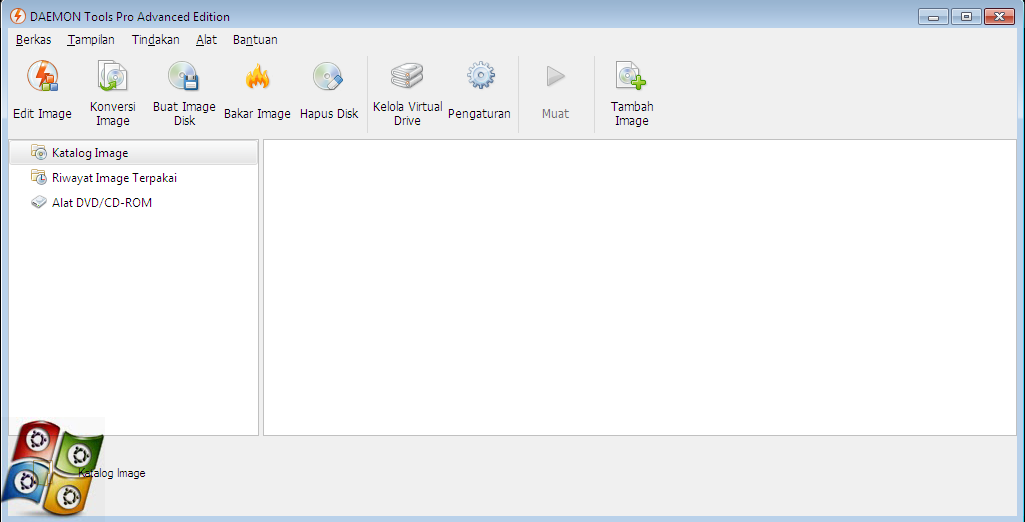Select Buat Image Disk toolbar icon

point(184,76)
